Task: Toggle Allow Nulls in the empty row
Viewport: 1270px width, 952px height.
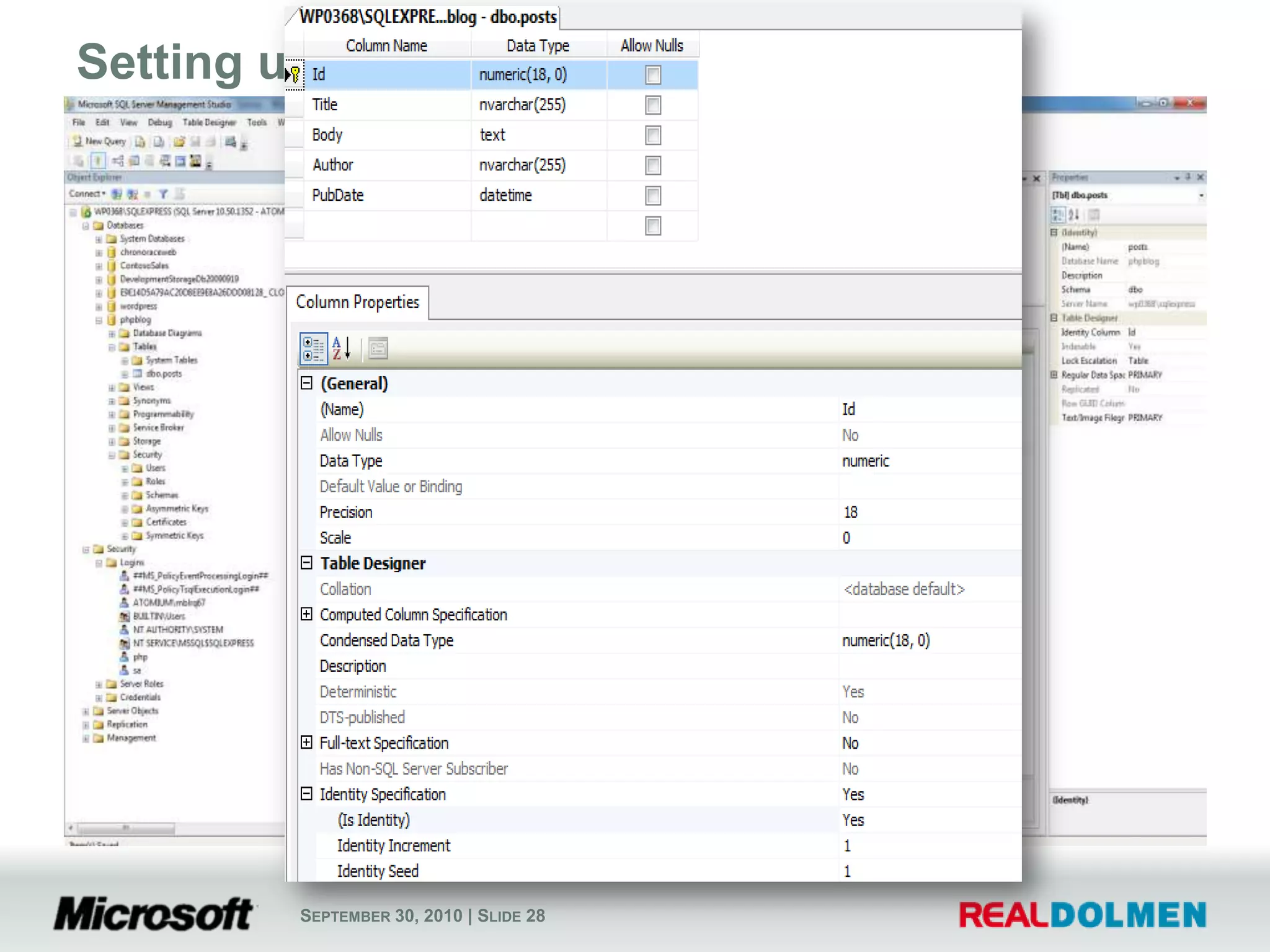Action: [653, 226]
